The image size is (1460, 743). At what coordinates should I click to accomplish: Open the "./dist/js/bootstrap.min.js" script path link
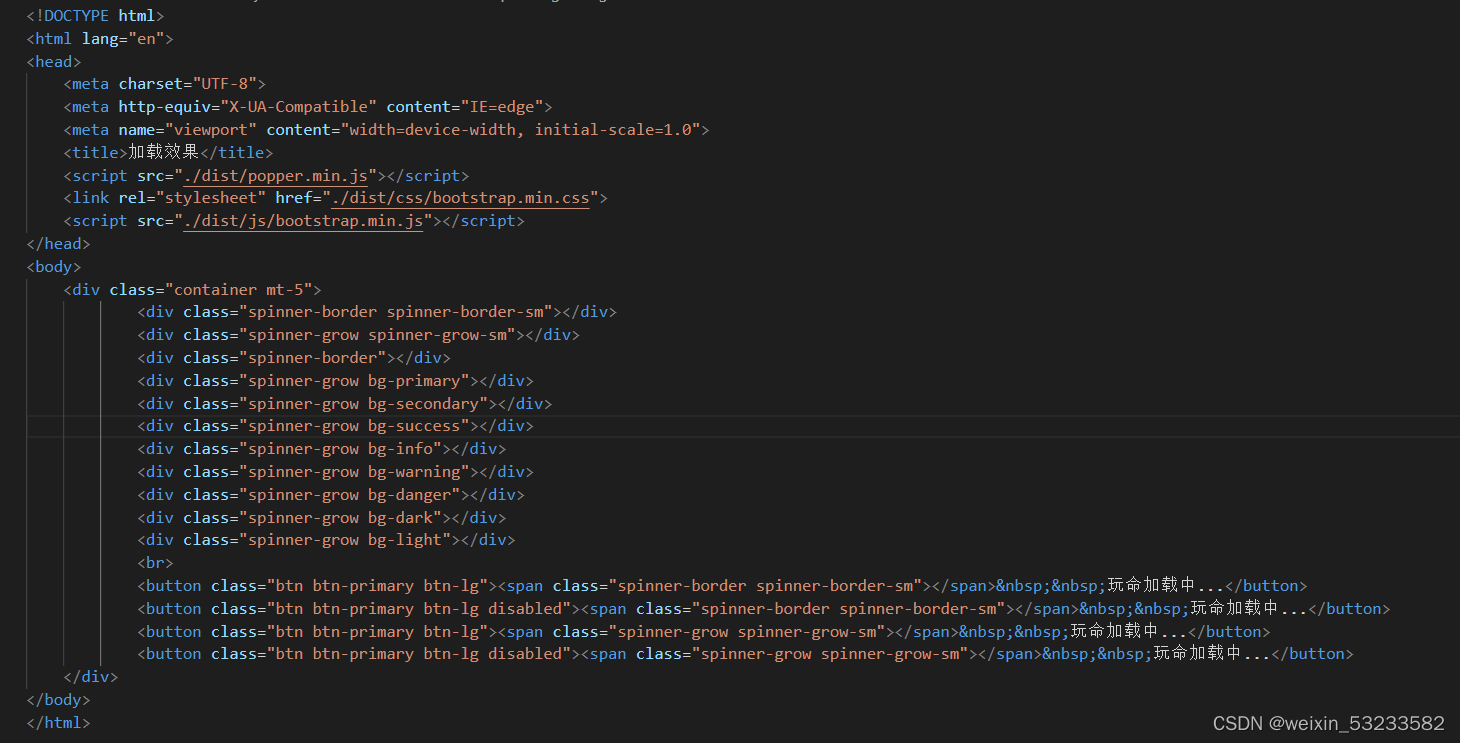[304, 221]
